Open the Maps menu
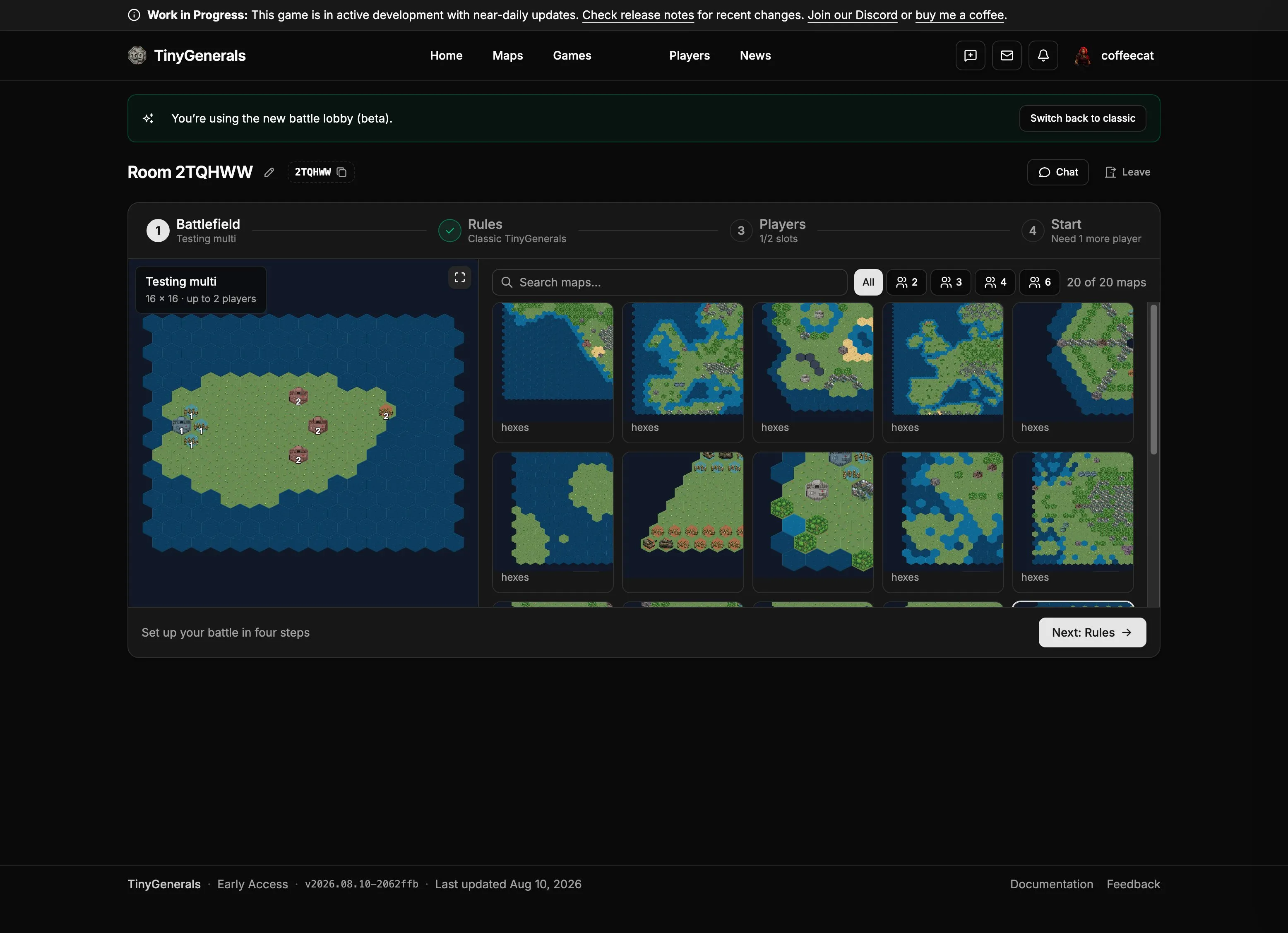 click(507, 55)
